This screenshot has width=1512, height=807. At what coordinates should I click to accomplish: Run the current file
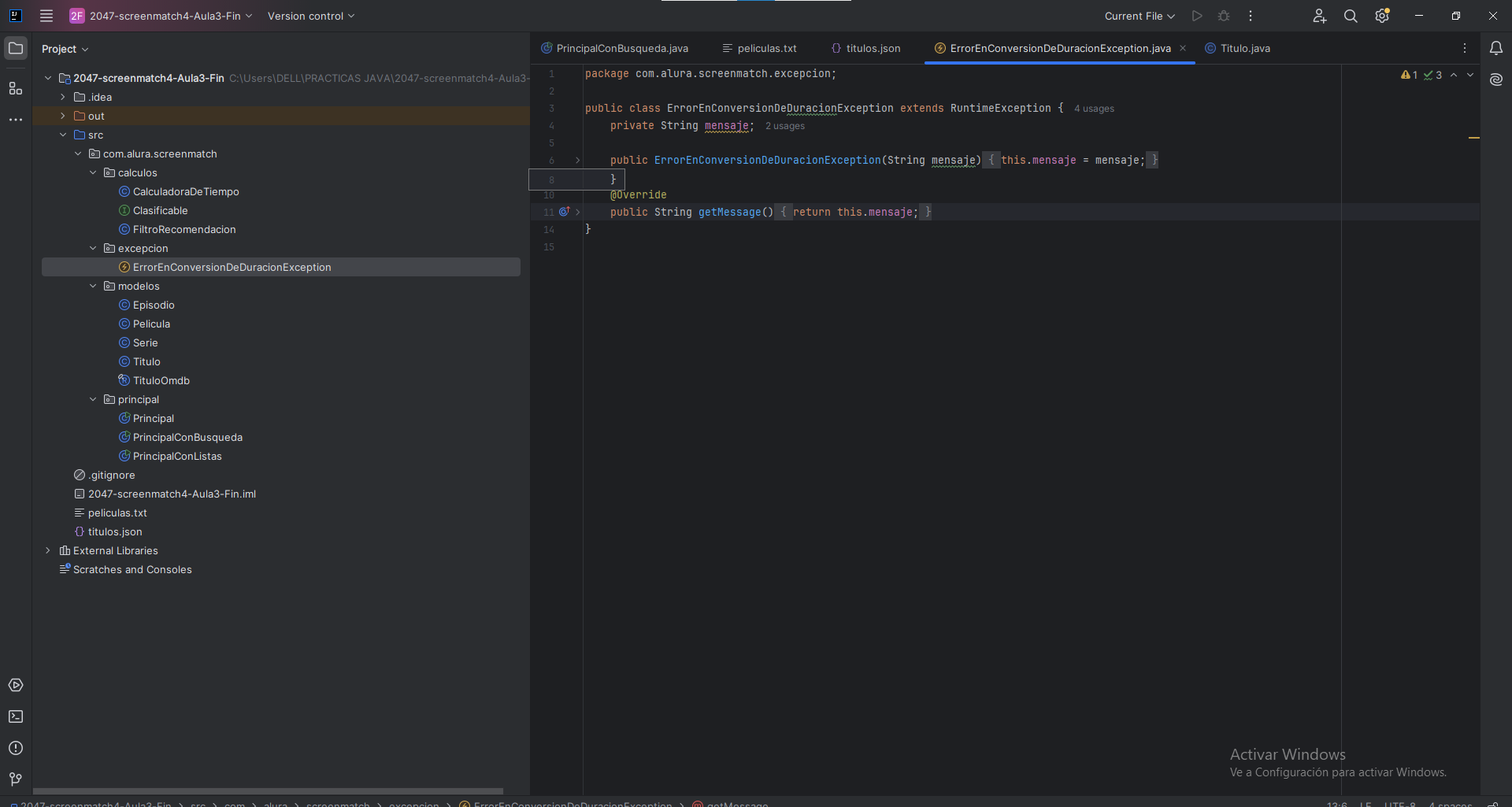pyautogui.click(x=1197, y=16)
